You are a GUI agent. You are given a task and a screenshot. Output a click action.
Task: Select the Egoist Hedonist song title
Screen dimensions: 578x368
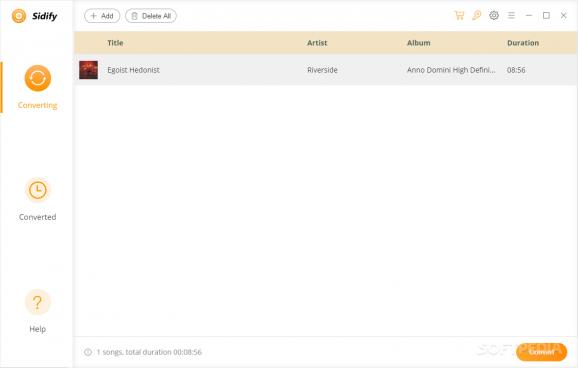(x=133, y=70)
